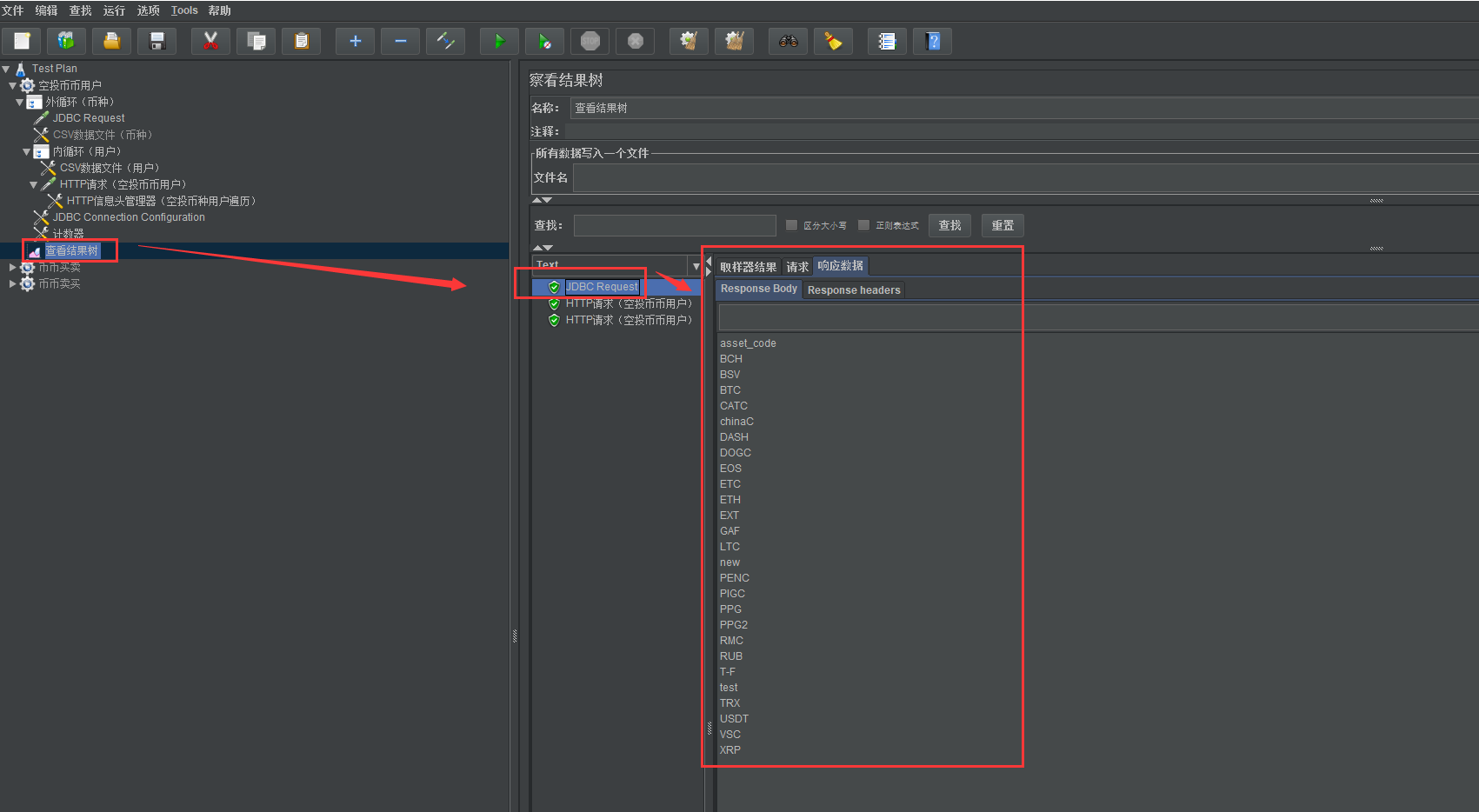Collapse the 外循环（币种） controller

click(19, 102)
